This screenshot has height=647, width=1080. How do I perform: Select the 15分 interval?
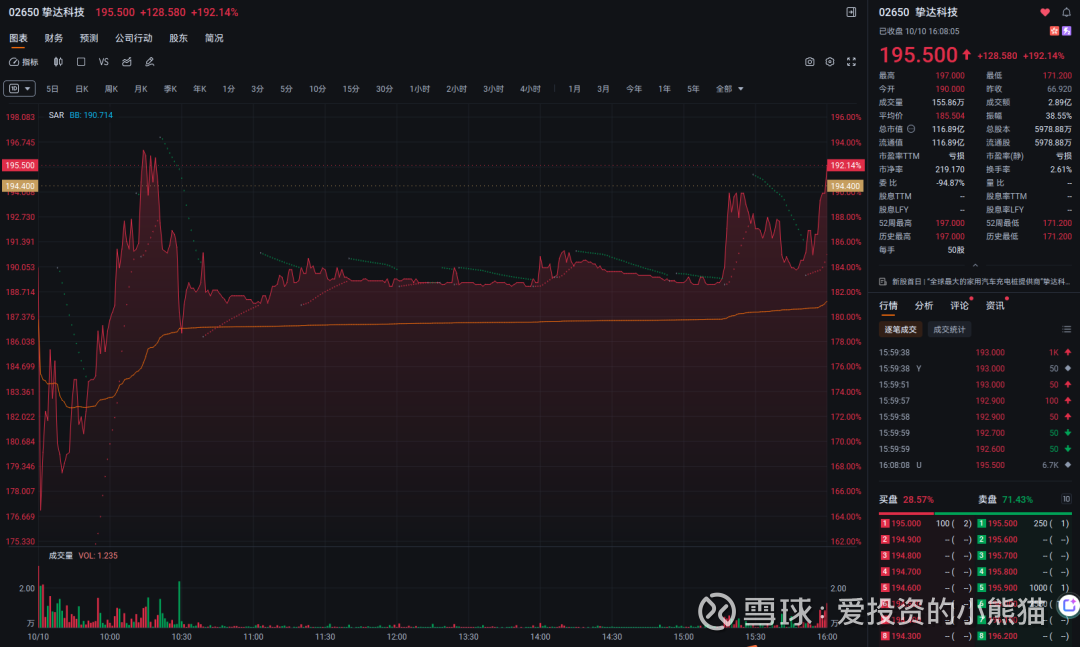tap(351, 89)
